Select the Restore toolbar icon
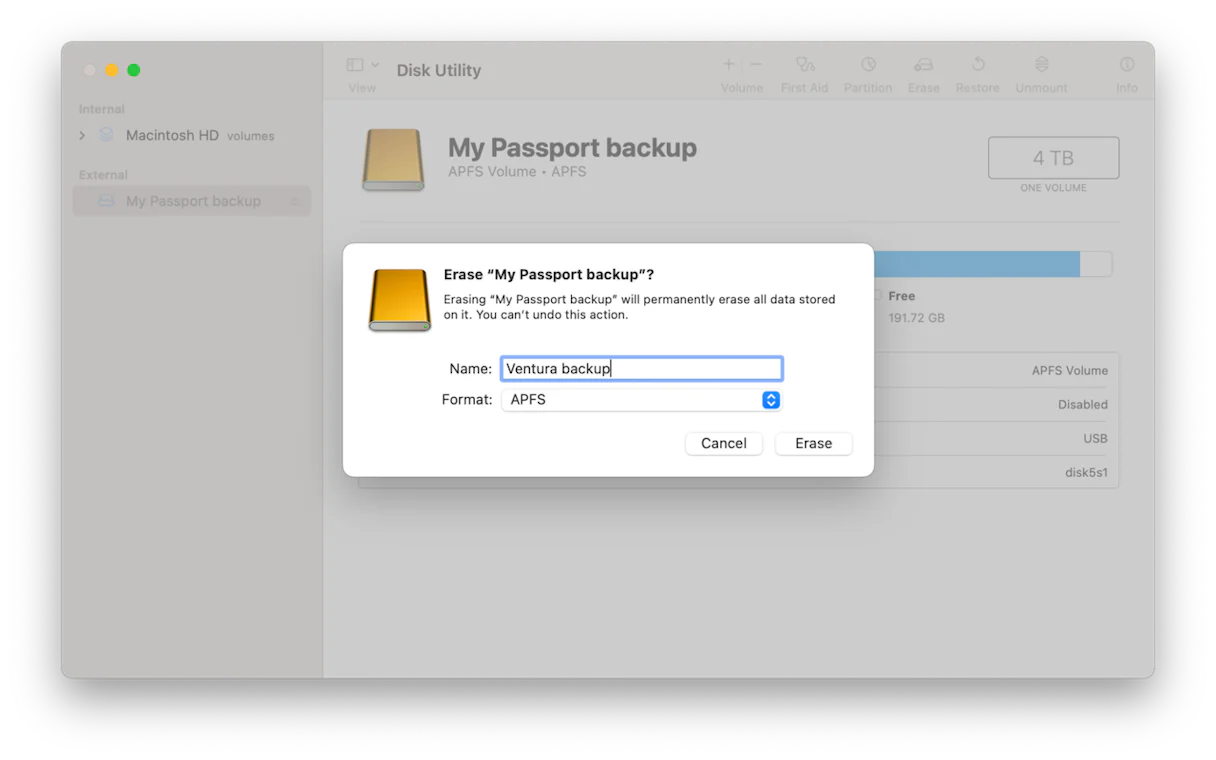The height and width of the screenshot is (760, 1216). [x=977, y=66]
